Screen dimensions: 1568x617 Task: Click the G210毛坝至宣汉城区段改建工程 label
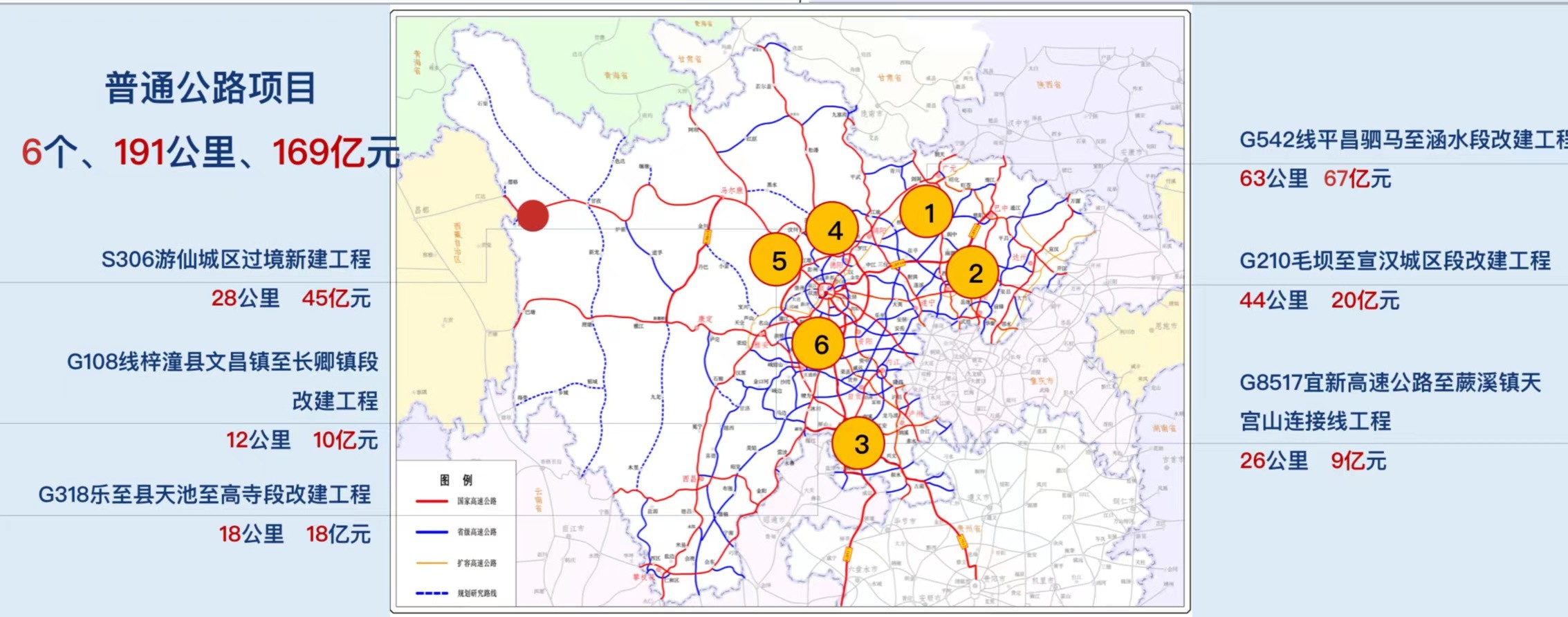tap(1394, 261)
